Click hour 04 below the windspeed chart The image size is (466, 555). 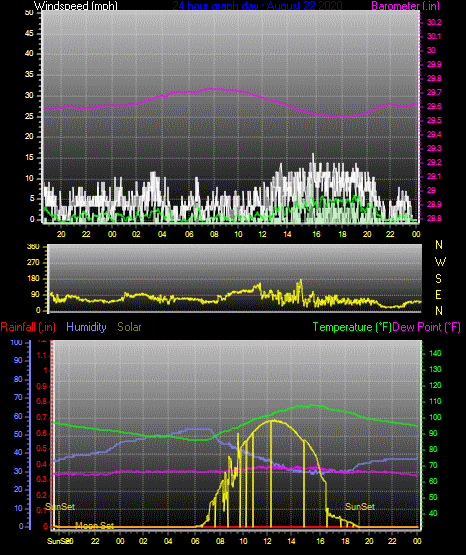(x=162, y=234)
